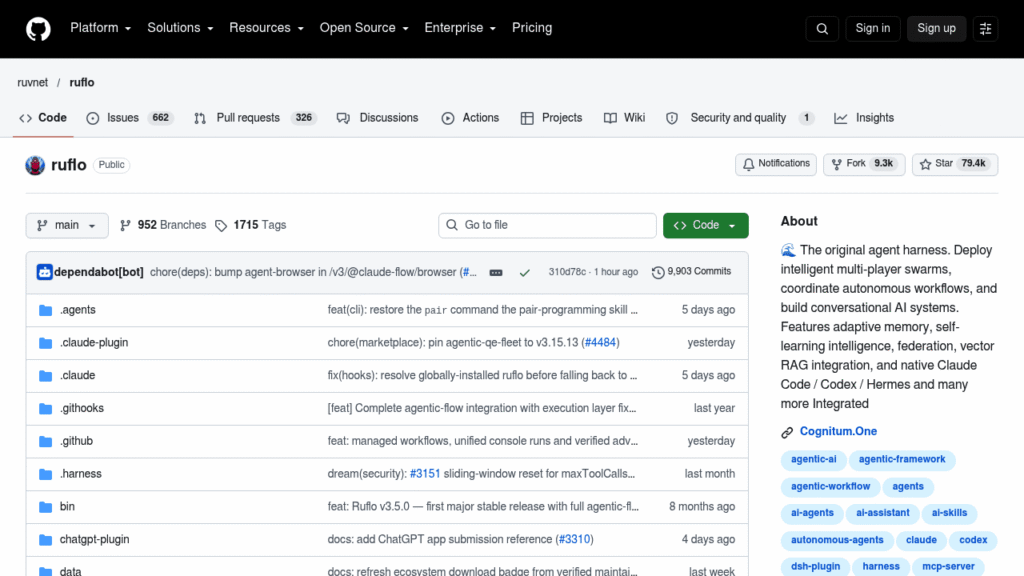Open the .agents folder icon

coord(45,310)
